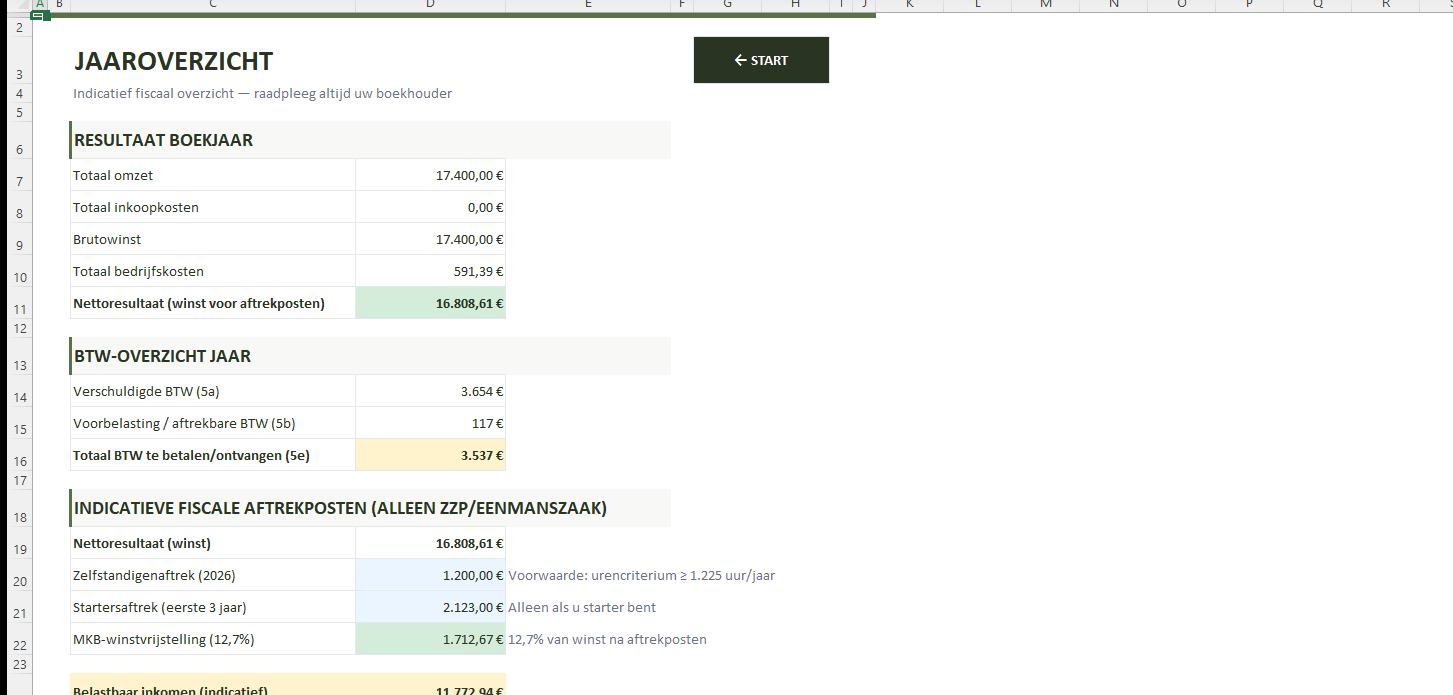Select the Zelfstandigenaftrek 1.200,00 € input cell
The image size is (1453, 695).
click(x=430, y=575)
